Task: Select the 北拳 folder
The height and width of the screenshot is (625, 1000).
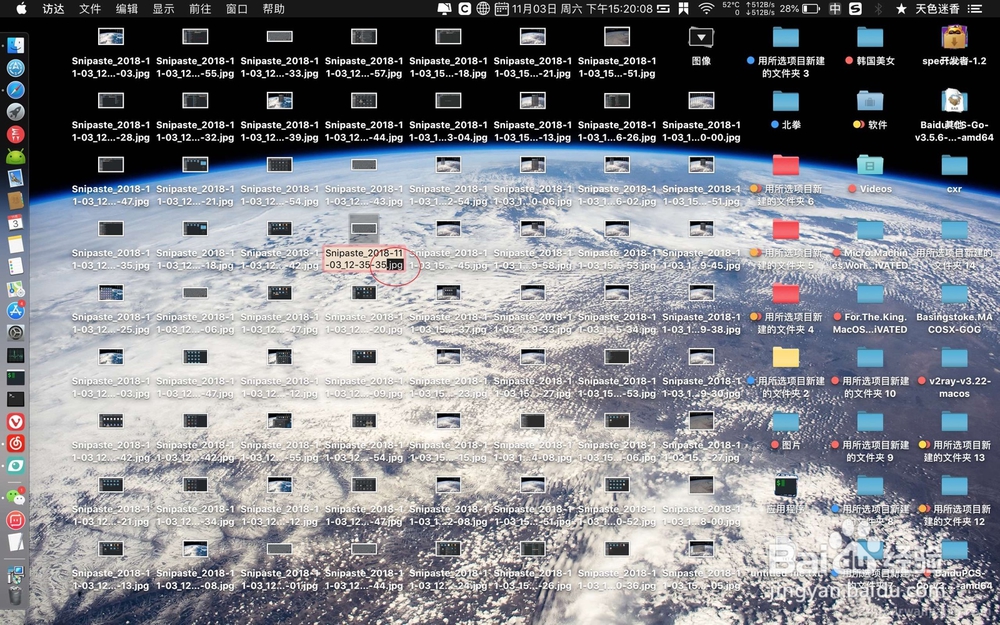Action: click(x=786, y=101)
